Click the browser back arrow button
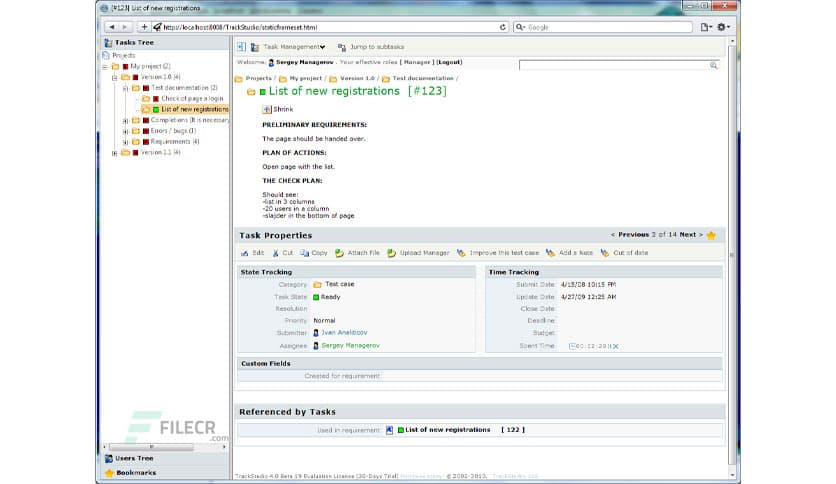Viewport: 836px width, 484px height. 112,27
